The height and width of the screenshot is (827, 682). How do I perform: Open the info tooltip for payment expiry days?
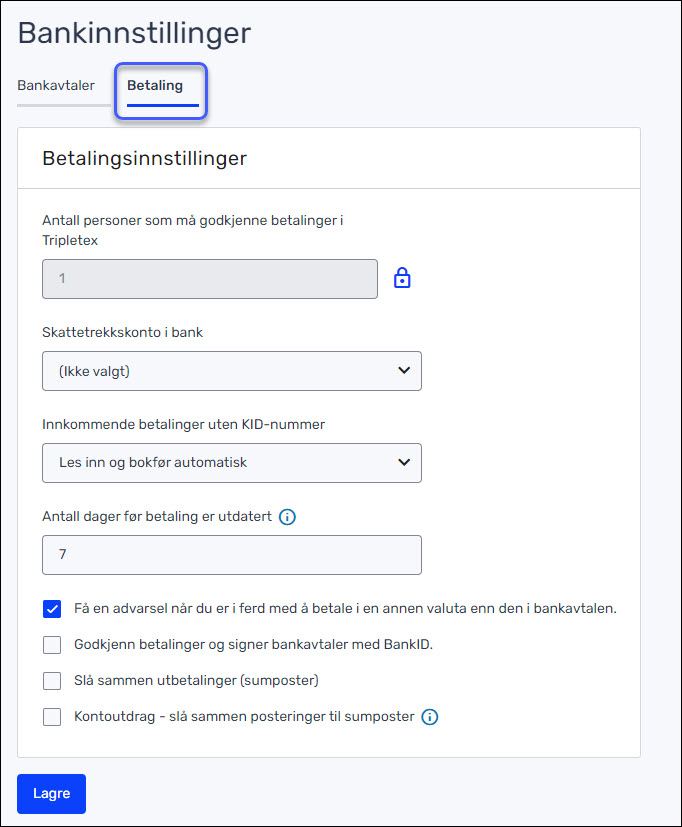pyautogui.click(x=287, y=517)
